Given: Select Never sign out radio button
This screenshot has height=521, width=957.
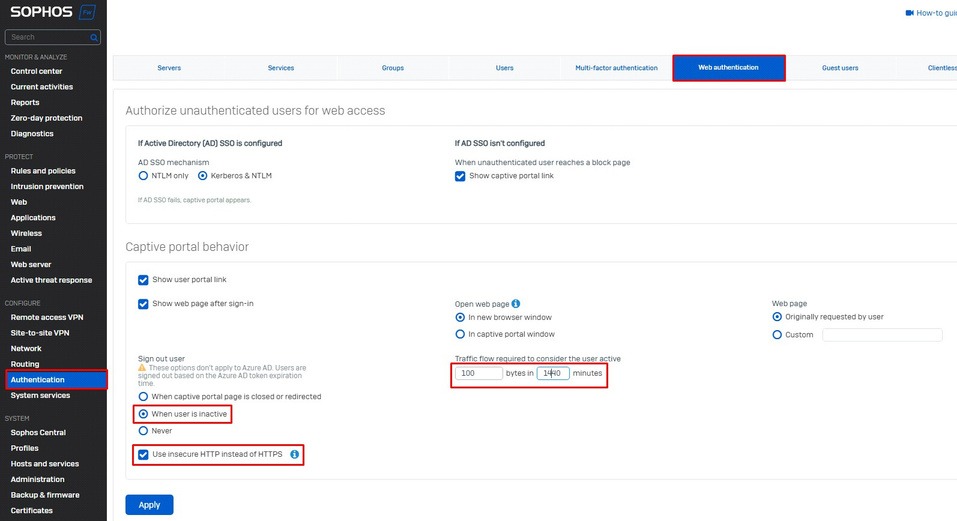Looking at the screenshot, I should point(143,431).
